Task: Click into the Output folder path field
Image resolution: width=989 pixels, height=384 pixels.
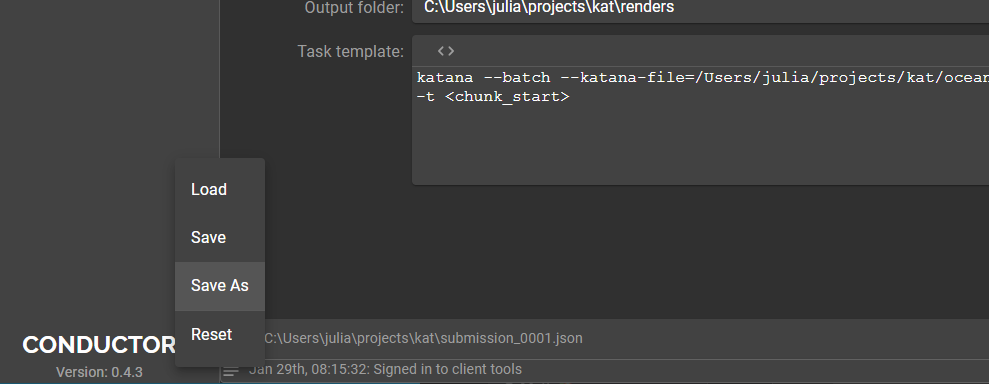Action: [x=700, y=8]
